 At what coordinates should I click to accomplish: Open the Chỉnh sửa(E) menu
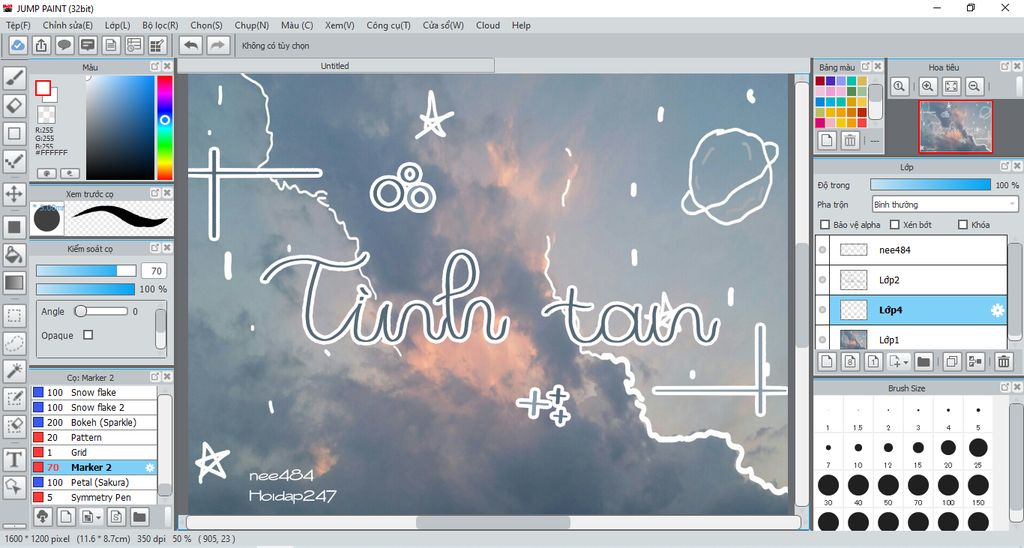67,25
